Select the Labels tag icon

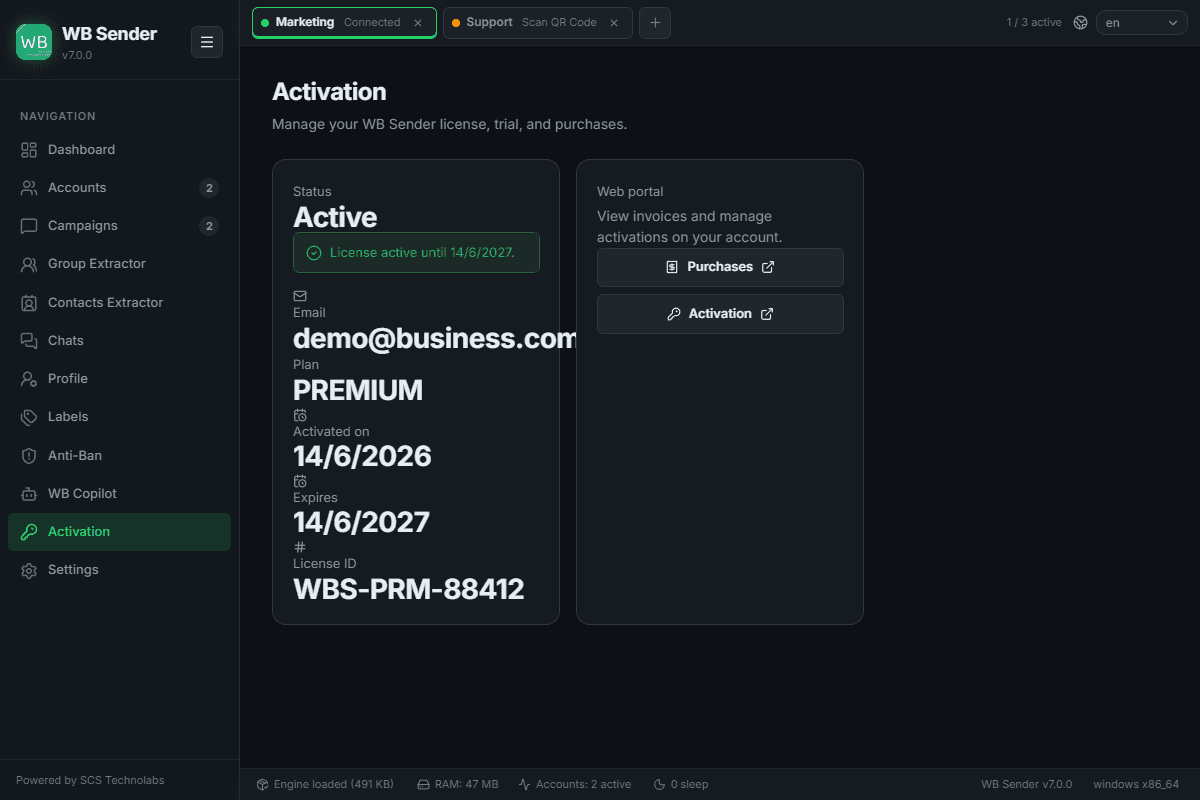[29, 417]
